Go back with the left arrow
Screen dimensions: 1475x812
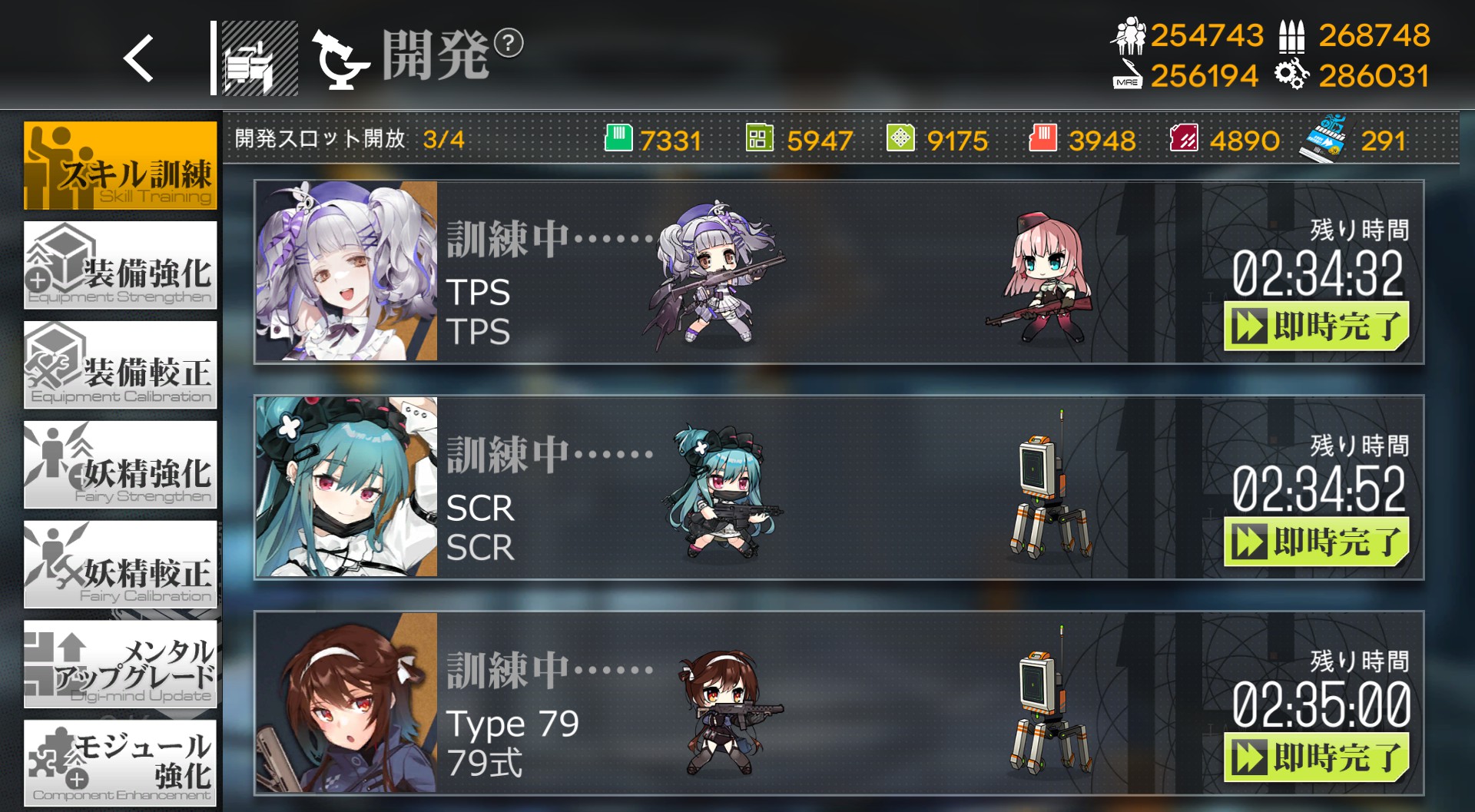139,58
